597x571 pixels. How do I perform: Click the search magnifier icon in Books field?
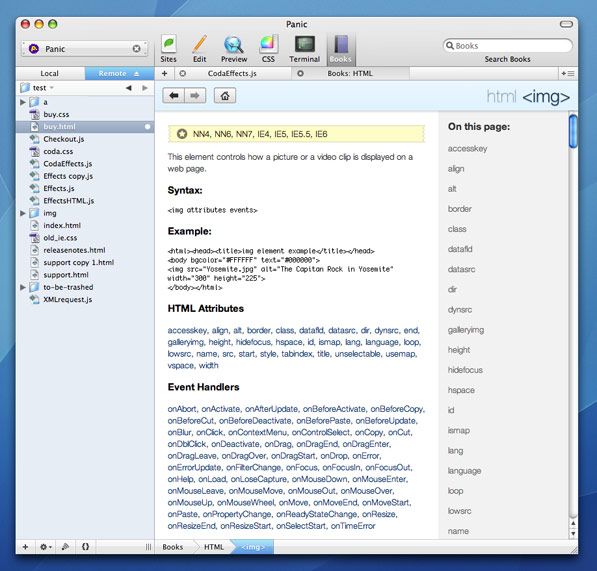pyautogui.click(x=450, y=46)
